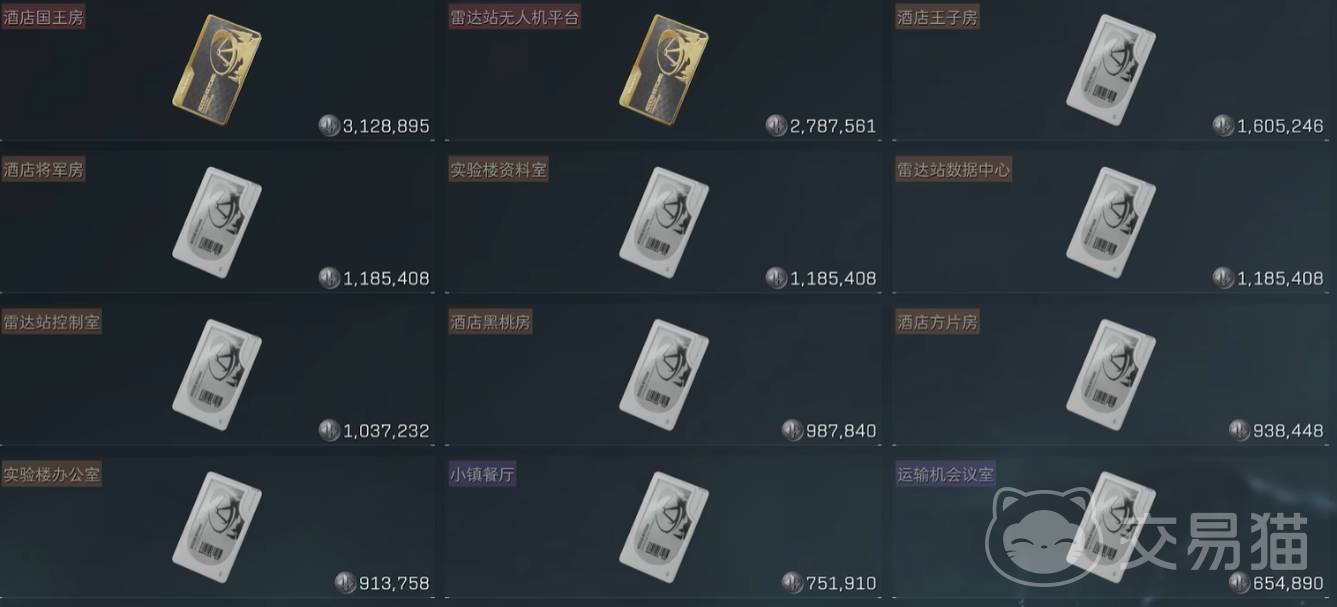
Task: Choose the 酒店黑桃房 keycard icon
Action: pyautogui.click(x=665, y=375)
